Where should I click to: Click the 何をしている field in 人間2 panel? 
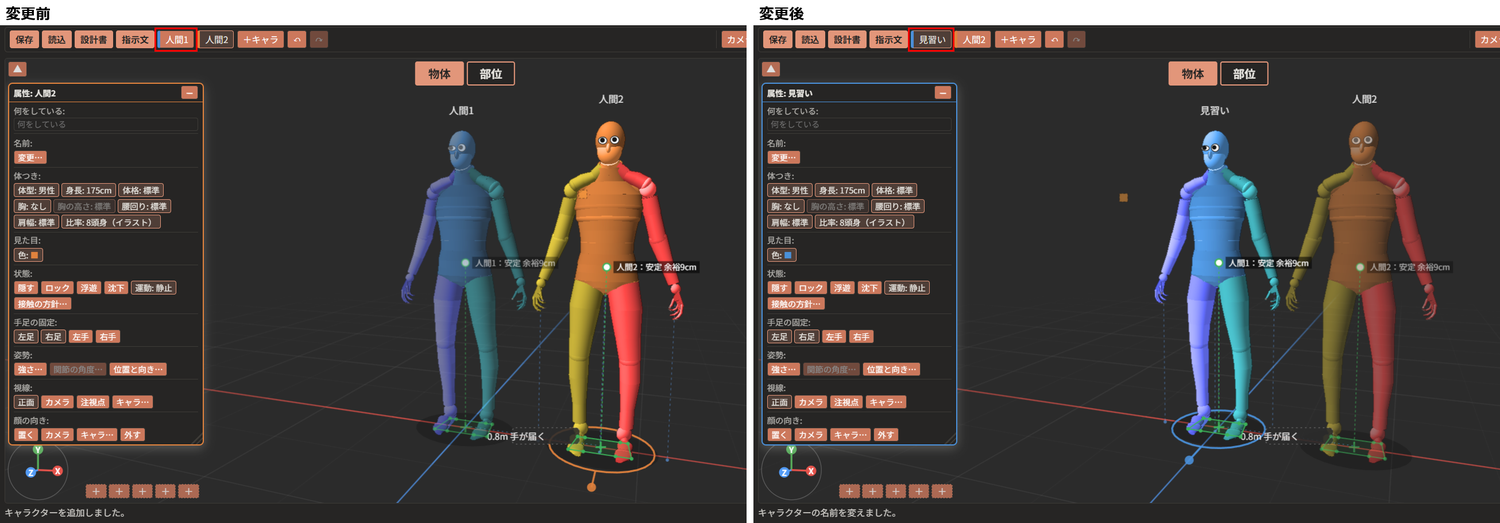coord(105,125)
